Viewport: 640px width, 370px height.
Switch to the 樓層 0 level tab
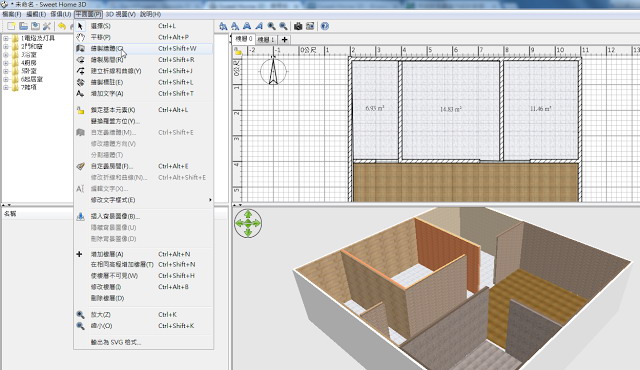tap(244, 40)
